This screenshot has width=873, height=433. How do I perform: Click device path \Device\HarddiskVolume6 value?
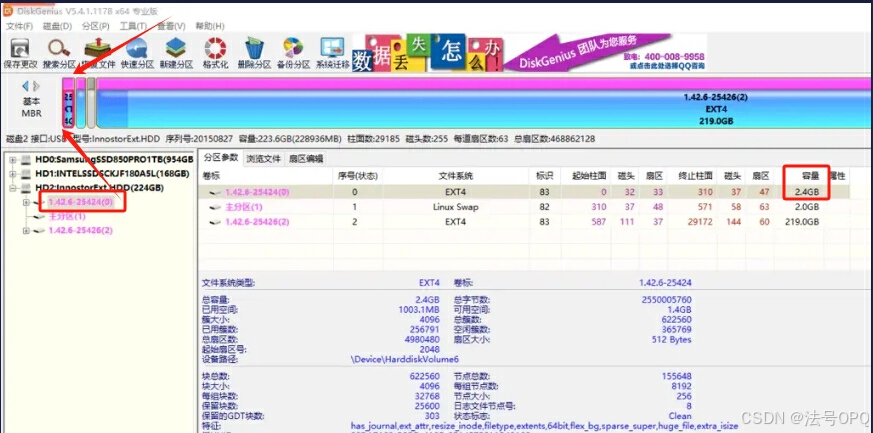(x=405, y=360)
